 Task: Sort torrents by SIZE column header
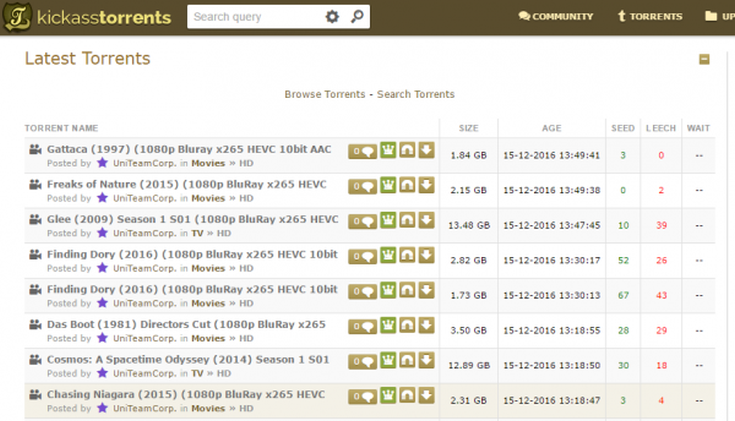tap(468, 128)
